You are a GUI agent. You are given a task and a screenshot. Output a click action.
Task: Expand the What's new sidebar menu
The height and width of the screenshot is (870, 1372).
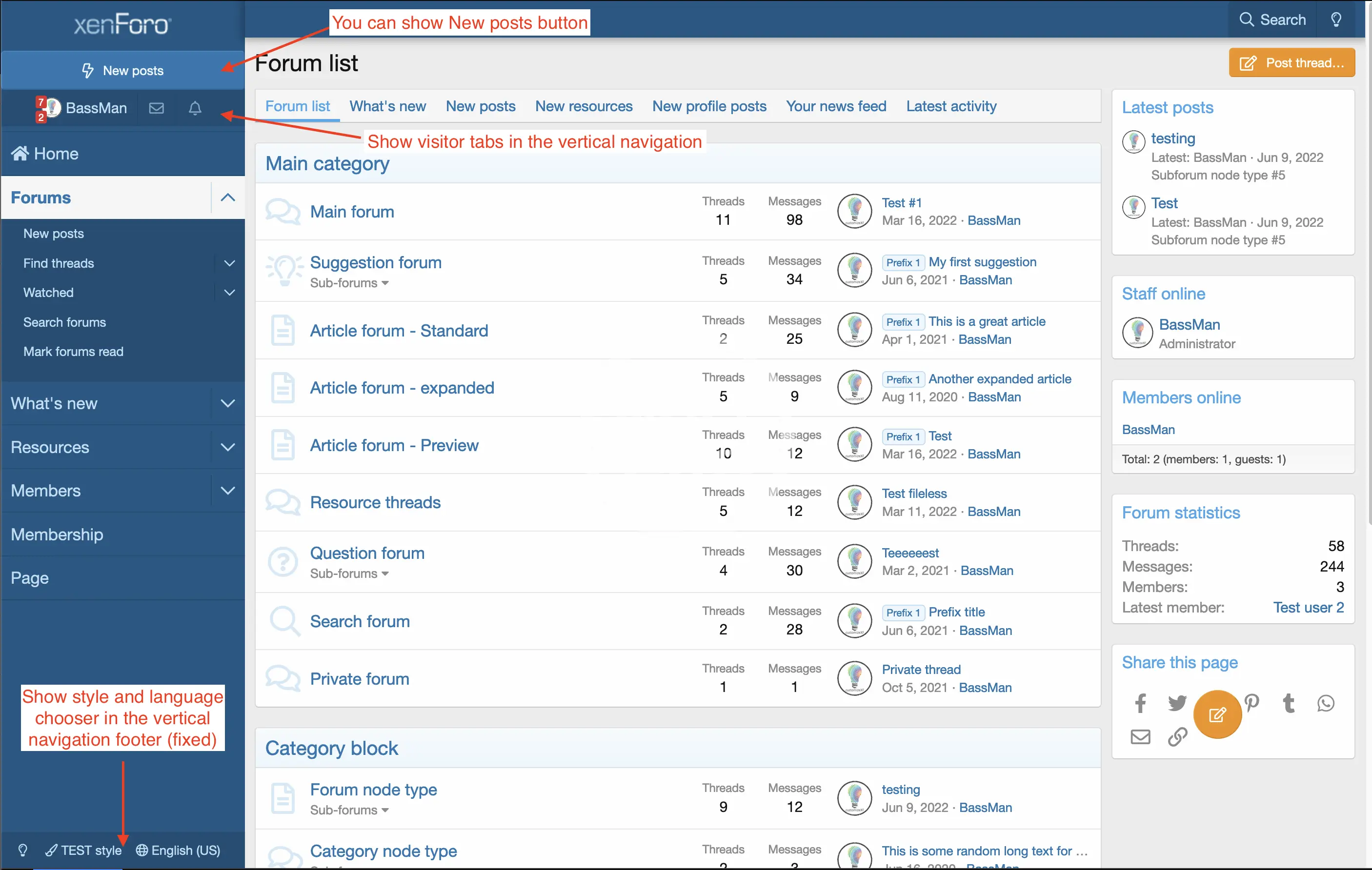coord(228,404)
